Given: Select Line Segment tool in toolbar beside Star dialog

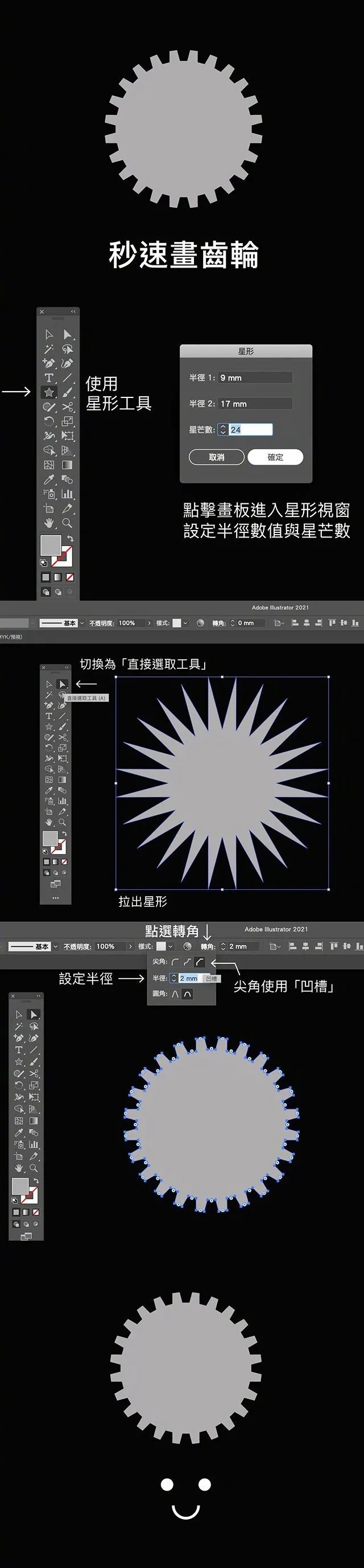Looking at the screenshot, I should click(x=68, y=378).
